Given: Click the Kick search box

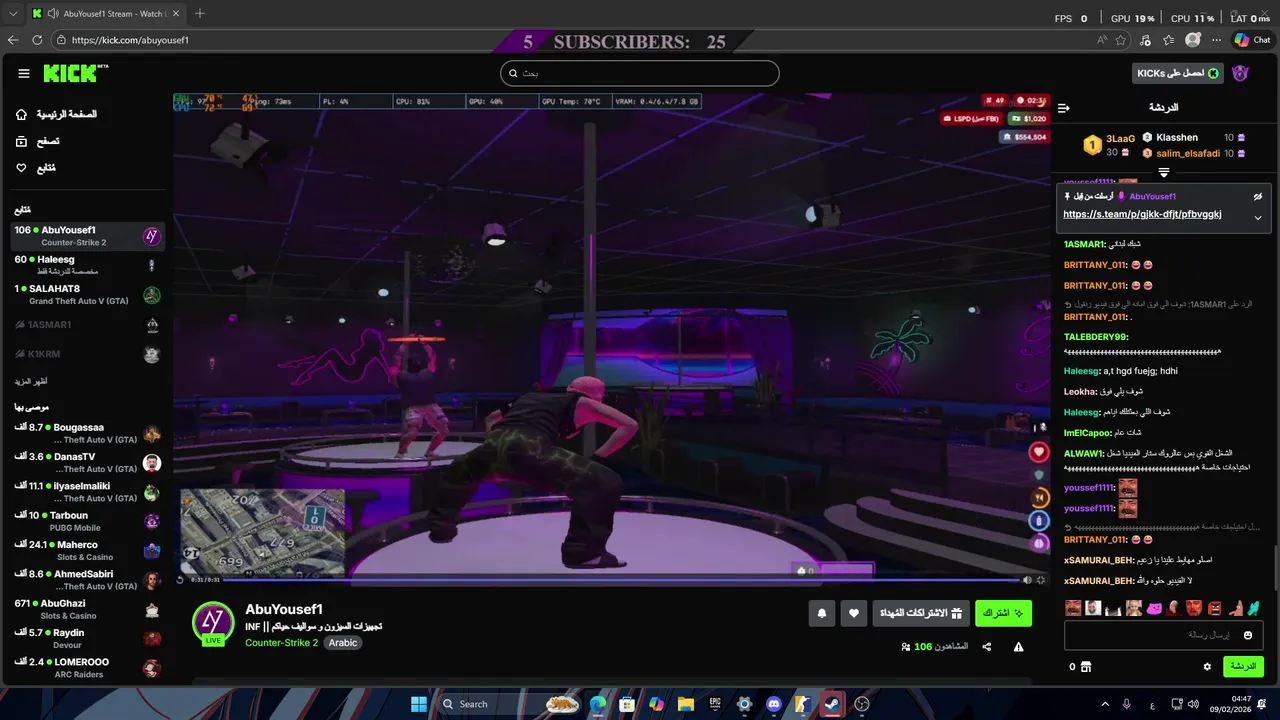Looking at the screenshot, I should (640, 73).
